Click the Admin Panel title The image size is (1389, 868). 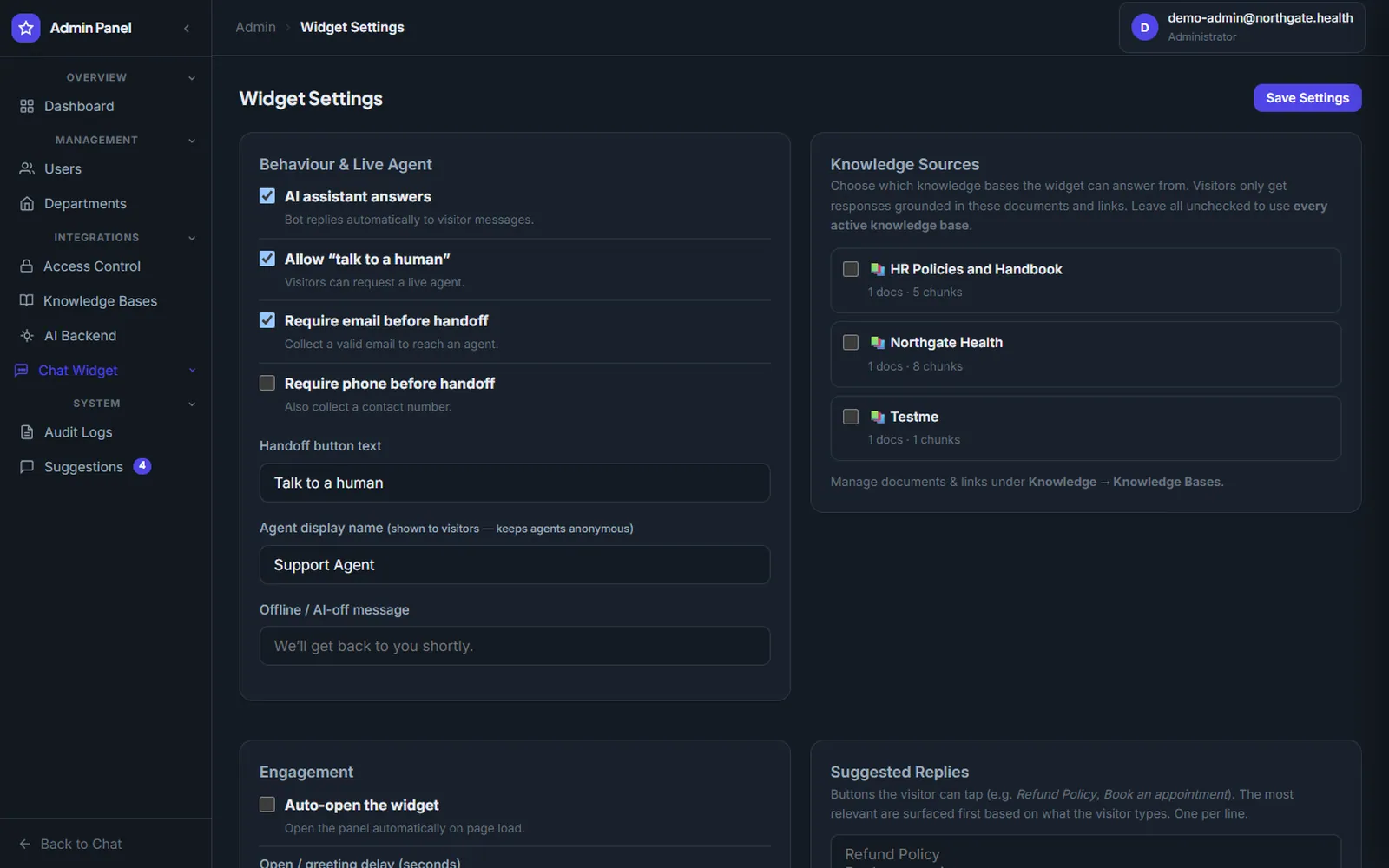pos(91,28)
